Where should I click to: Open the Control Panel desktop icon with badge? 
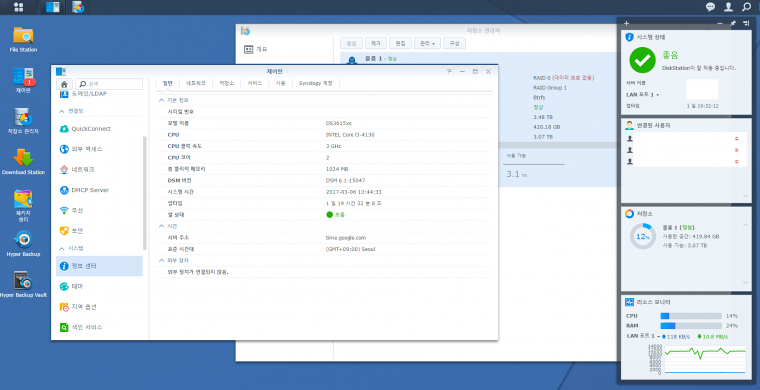tap(23, 80)
